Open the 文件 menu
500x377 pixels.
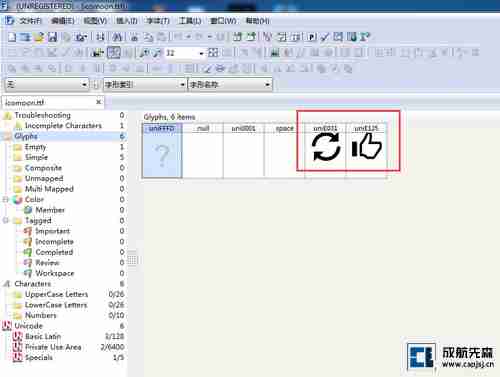pyautogui.click(x=30, y=21)
